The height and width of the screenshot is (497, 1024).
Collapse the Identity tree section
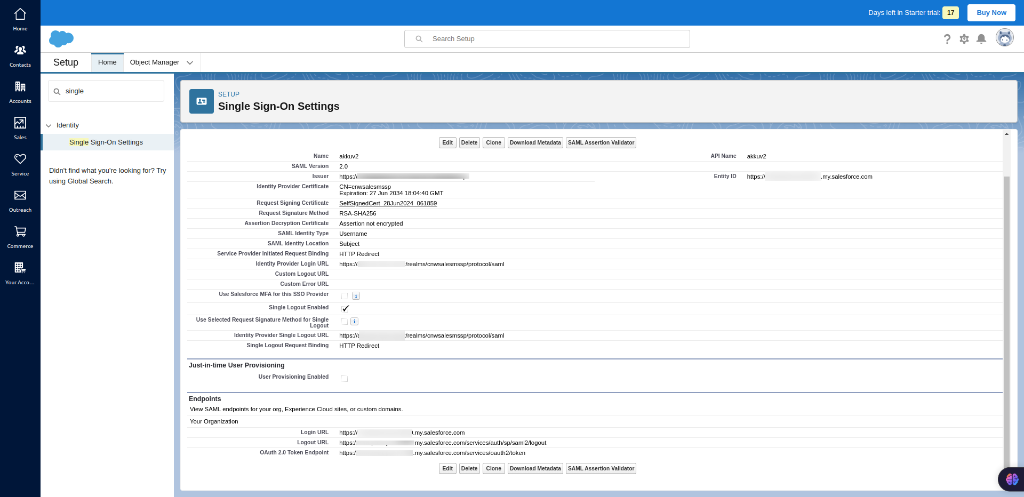(48, 125)
